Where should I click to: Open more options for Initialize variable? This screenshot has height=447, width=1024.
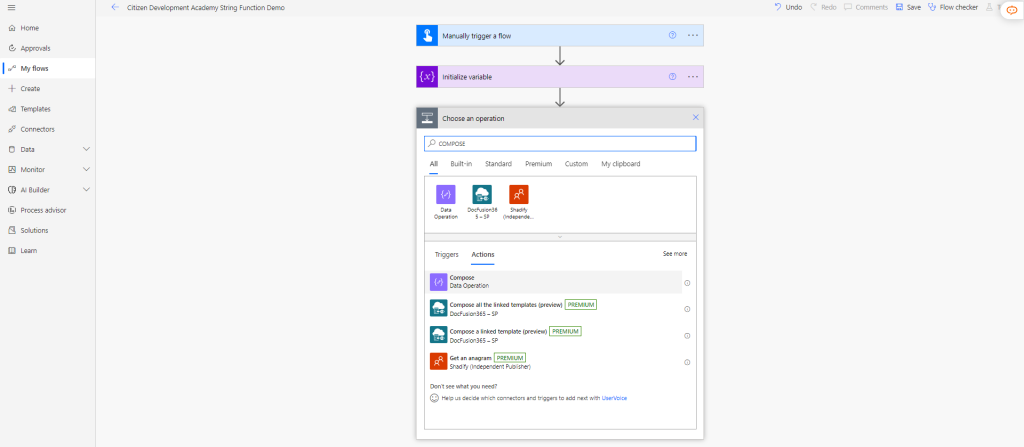(693, 76)
